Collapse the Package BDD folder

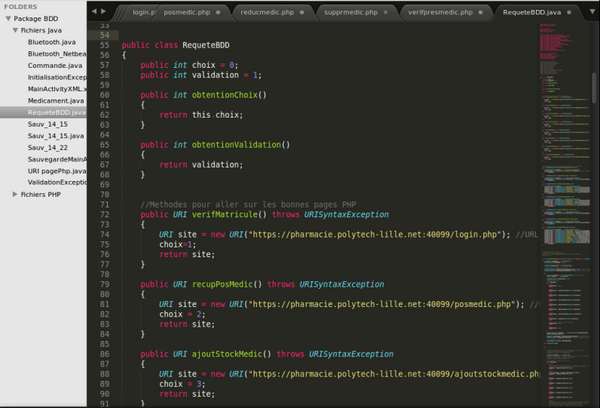6,18
